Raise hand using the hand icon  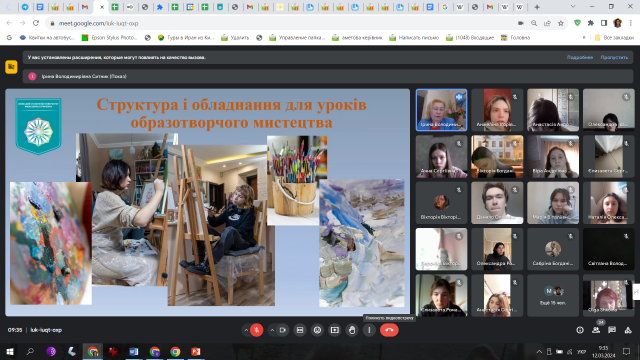352,330
